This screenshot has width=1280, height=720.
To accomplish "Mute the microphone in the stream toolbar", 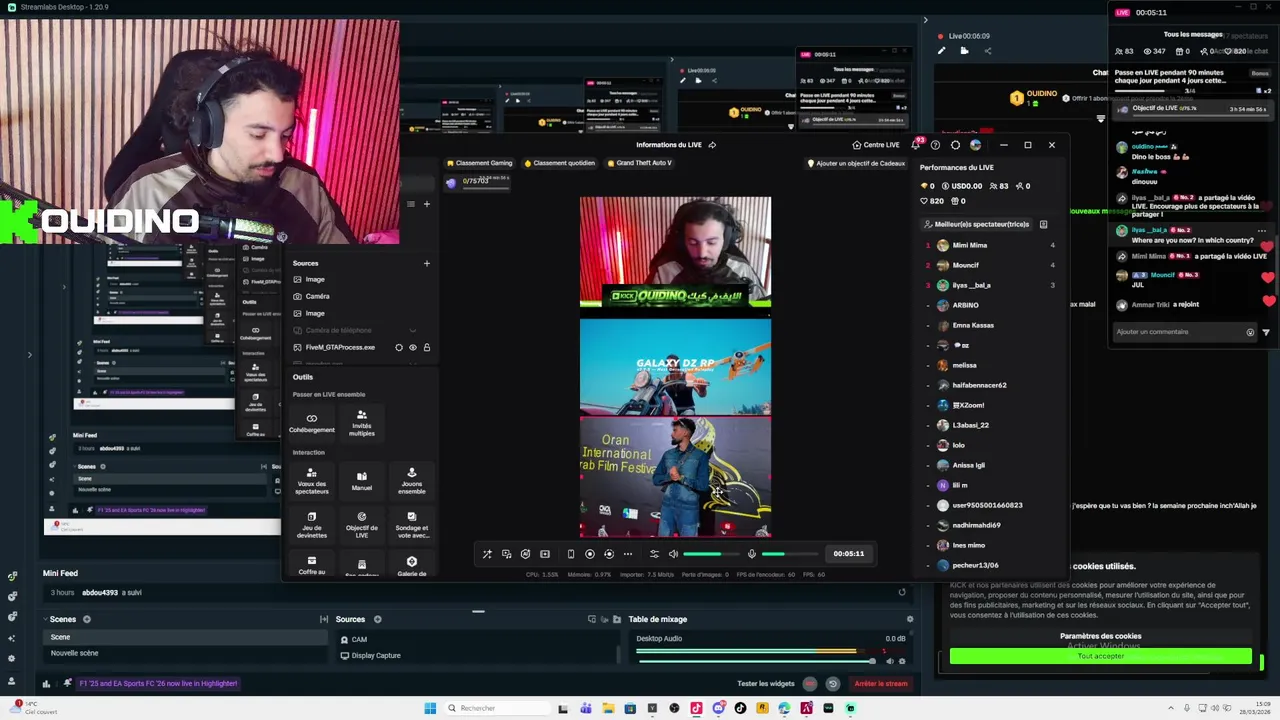I will tap(752, 554).
